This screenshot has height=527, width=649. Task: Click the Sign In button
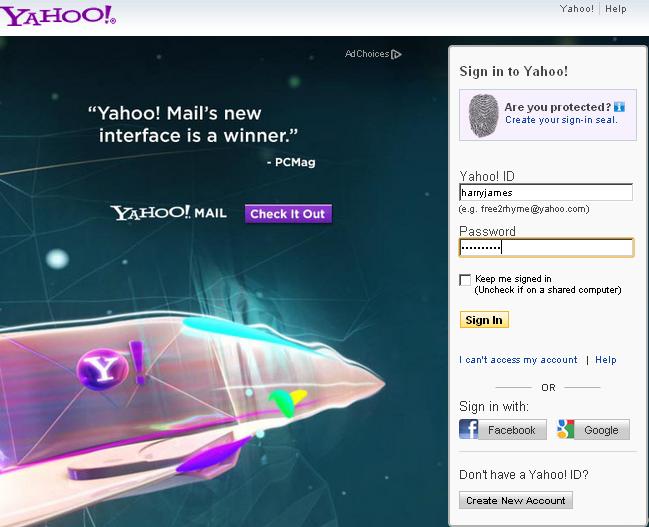(484, 320)
